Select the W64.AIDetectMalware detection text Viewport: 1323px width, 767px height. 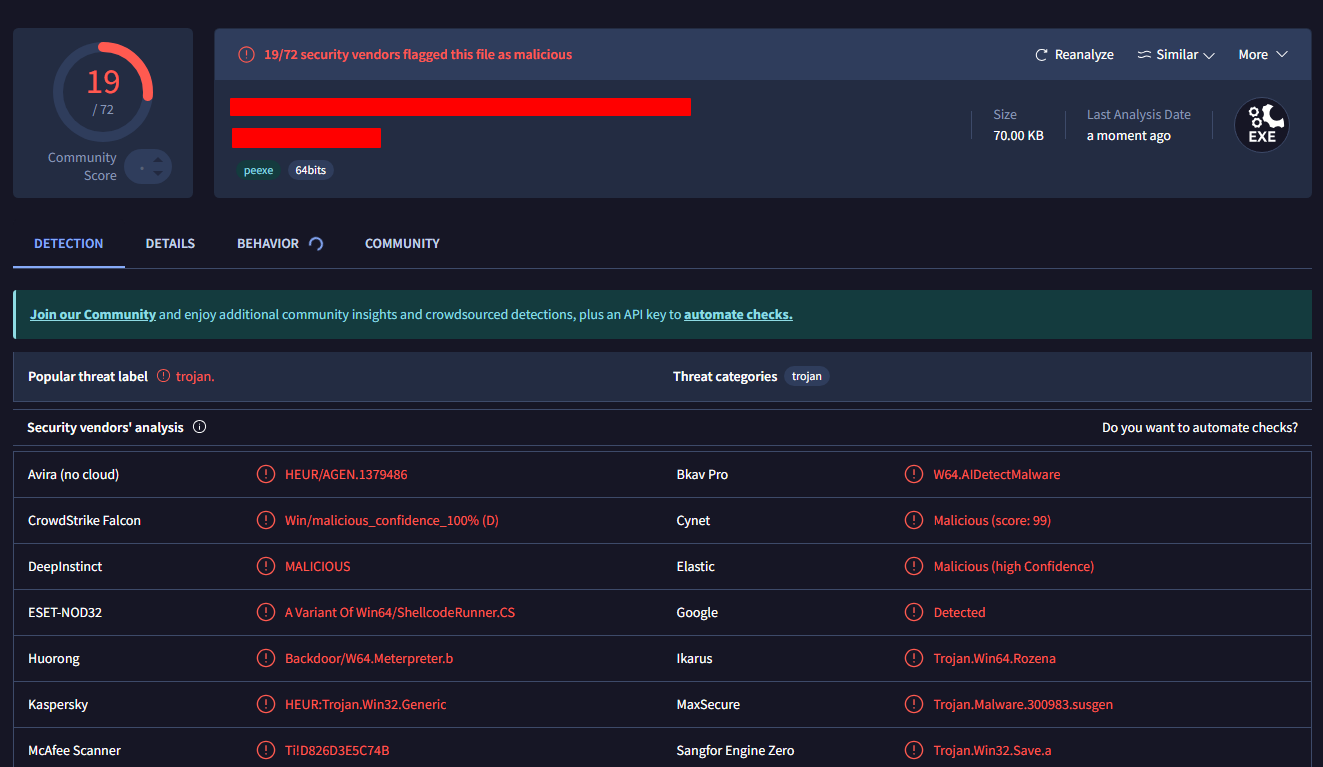(x=997, y=474)
